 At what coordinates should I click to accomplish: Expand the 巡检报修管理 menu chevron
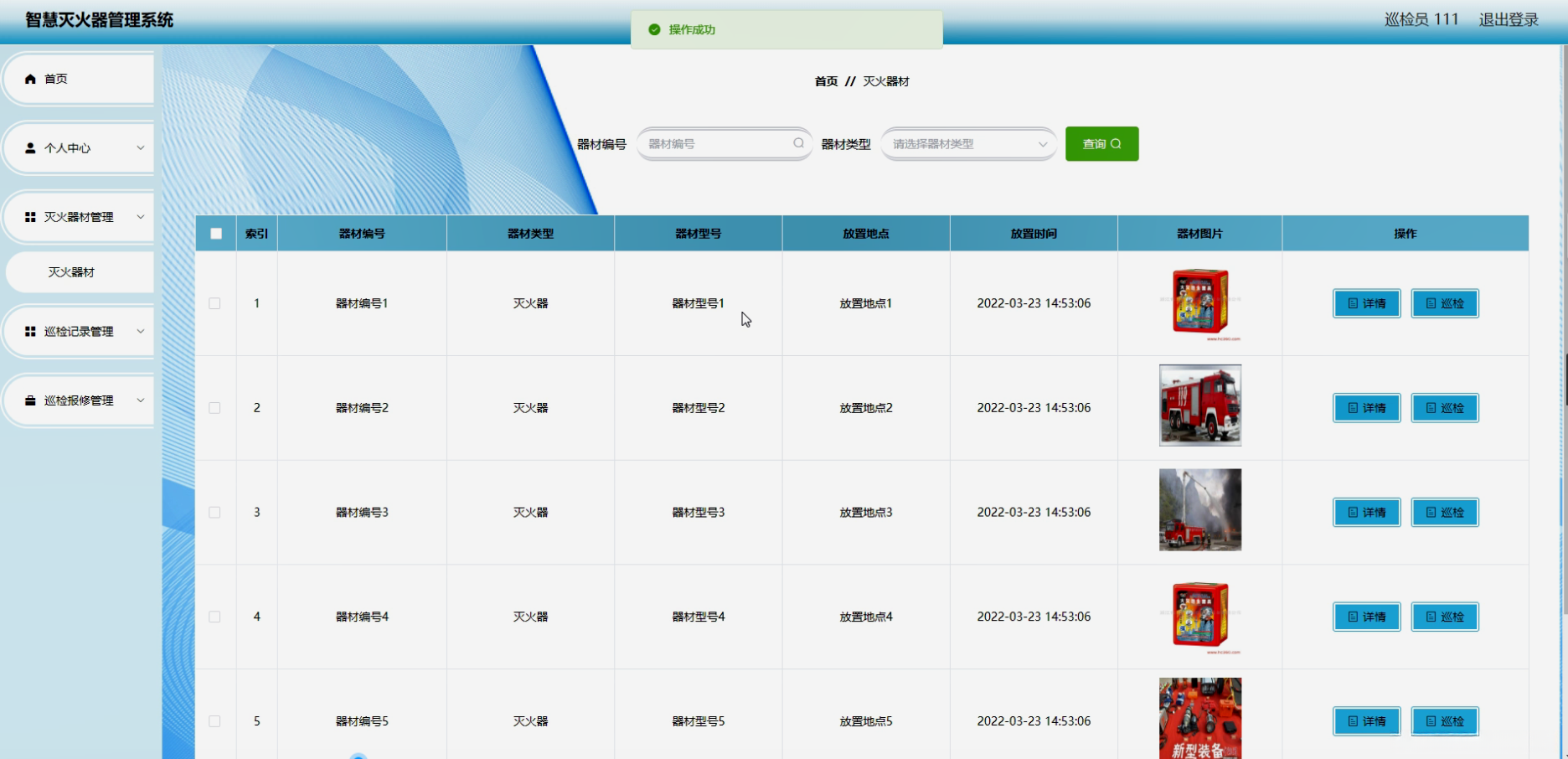click(140, 400)
